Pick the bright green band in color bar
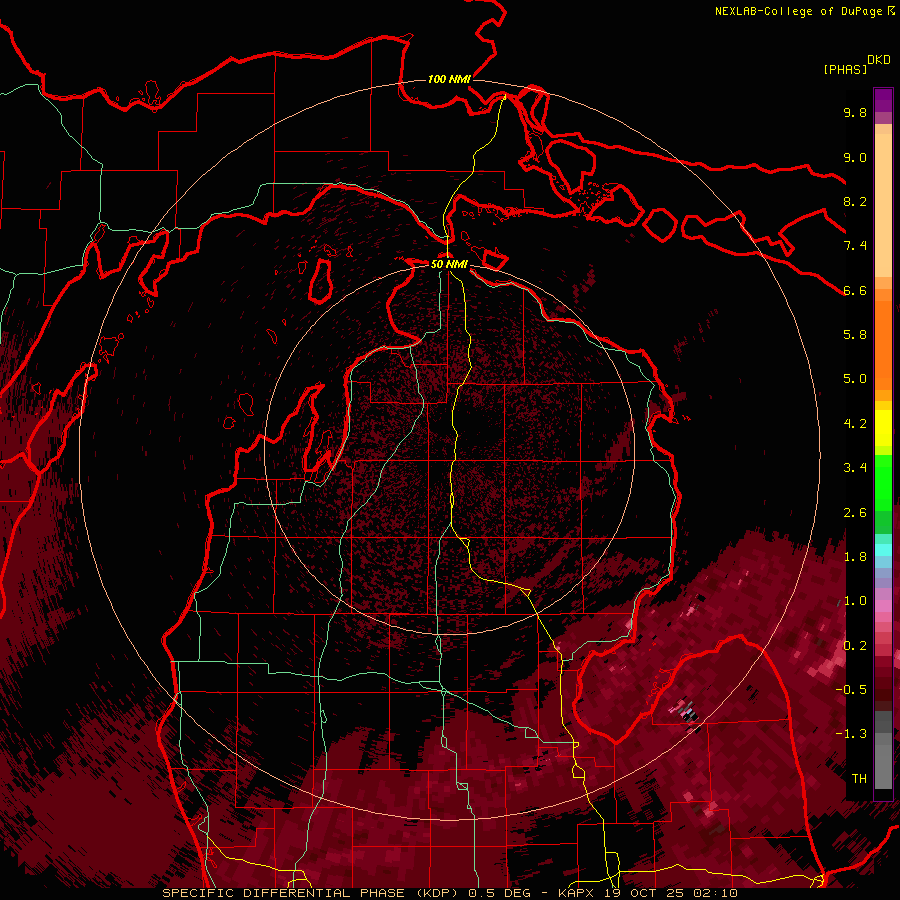 tap(883, 485)
